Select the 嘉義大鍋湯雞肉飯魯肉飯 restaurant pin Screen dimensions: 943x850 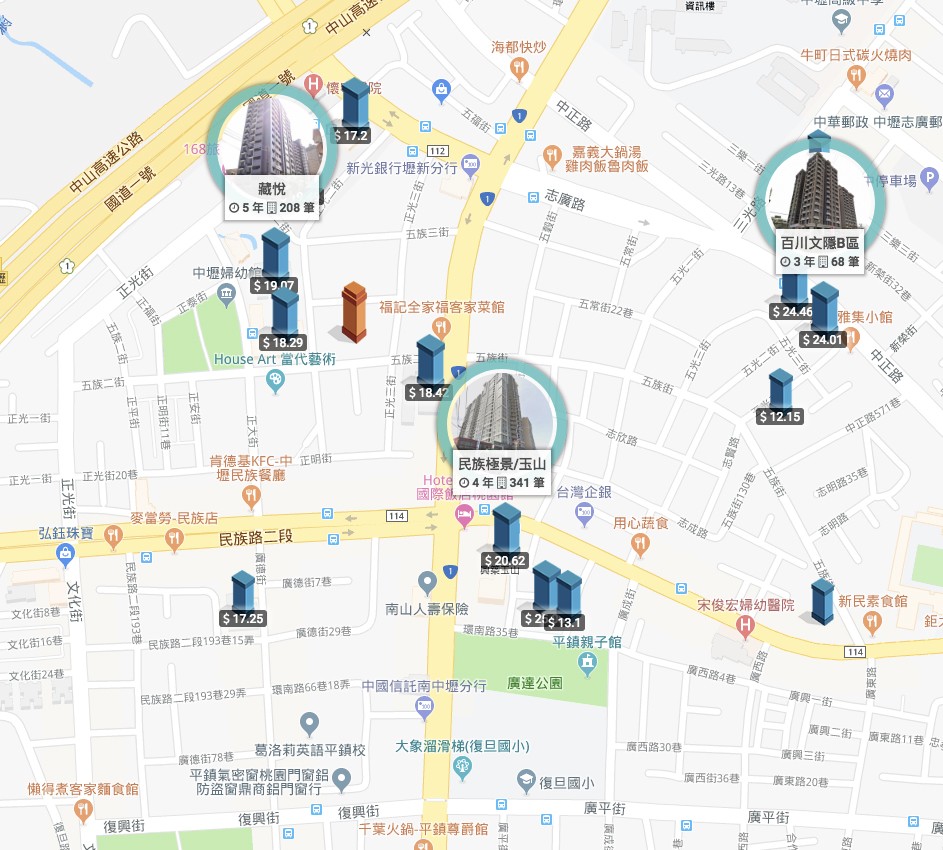[551, 157]
